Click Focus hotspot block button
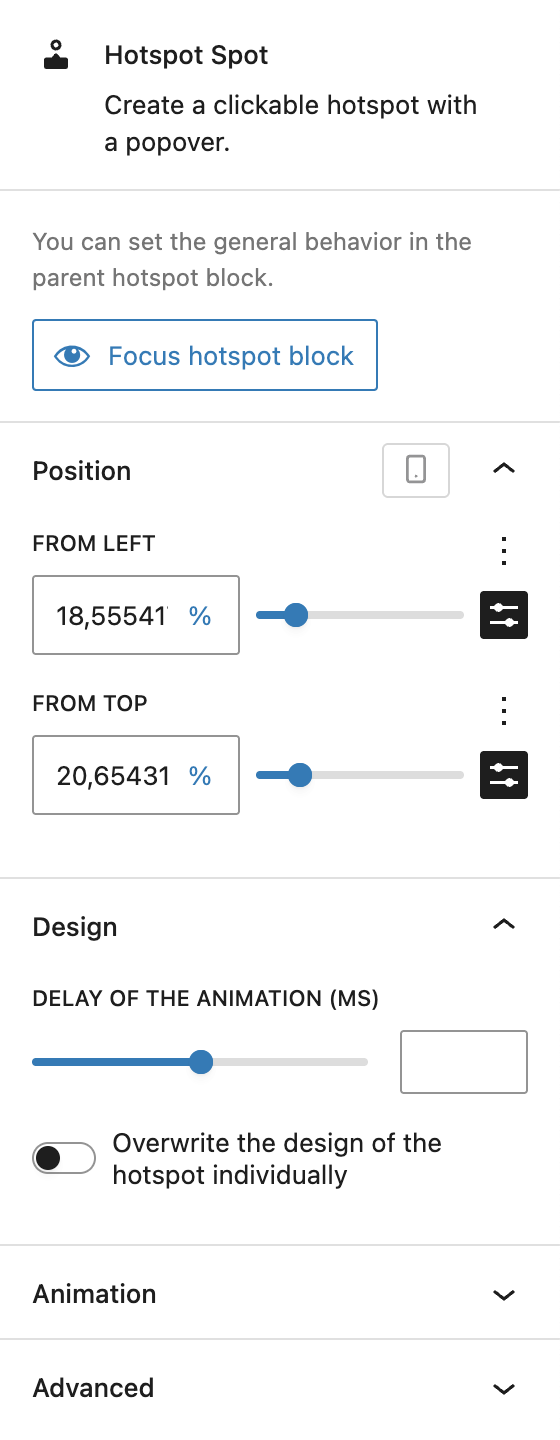This screenshot has height=1440, width=560. coord(205,355)
